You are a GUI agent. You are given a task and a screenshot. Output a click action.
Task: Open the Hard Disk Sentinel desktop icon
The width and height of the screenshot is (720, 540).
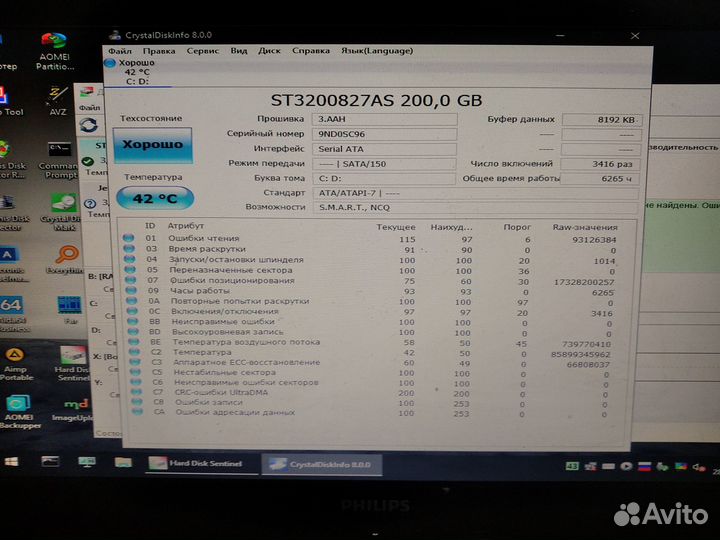point(72,363)
